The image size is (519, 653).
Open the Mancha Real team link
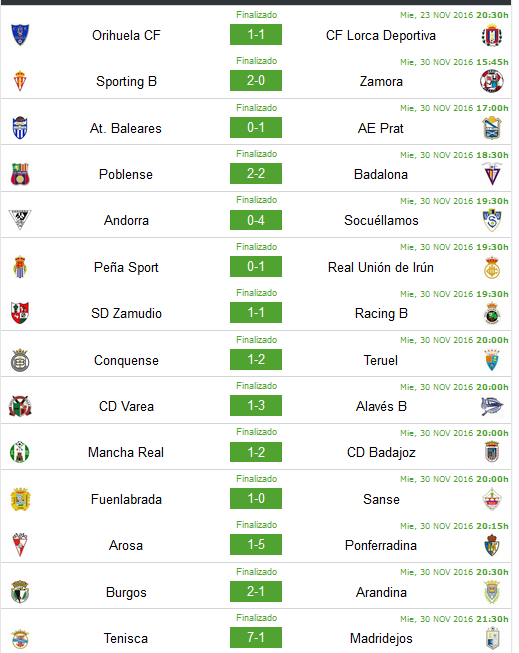126,452
